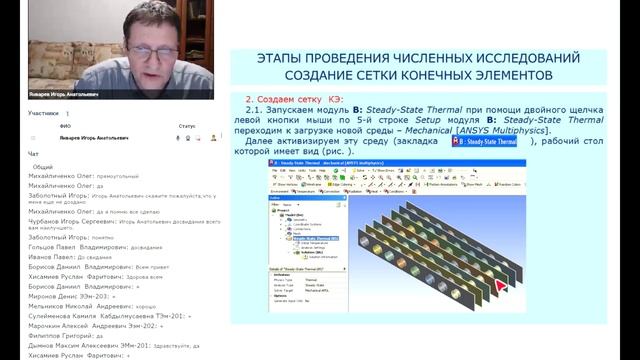The width and height of the screenshot is (640, 360).
Task: Insert a Radiation load from the Environment toolbar
Action: coord(353,191)
